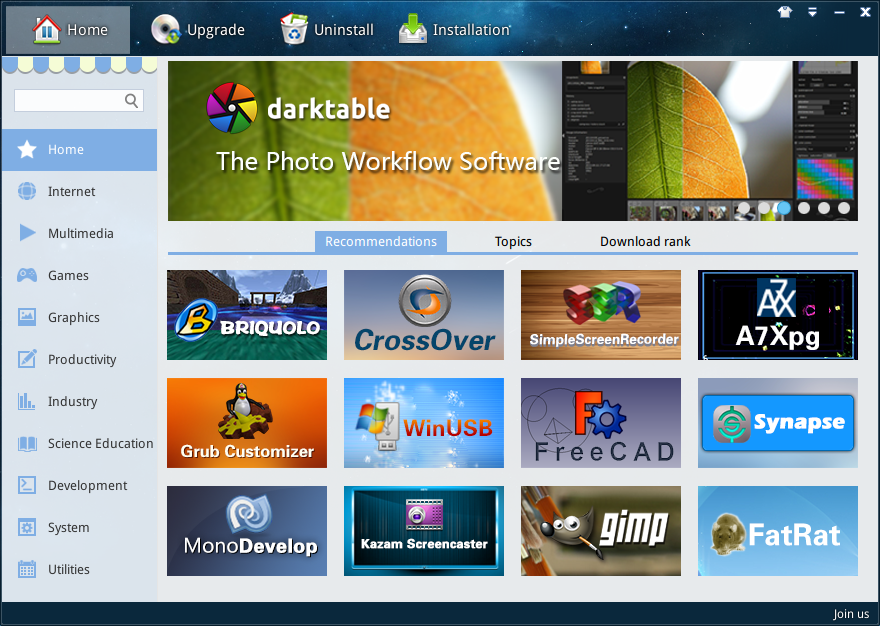This screenshot has width=880, height=626.
Task: Select the fifth banner carousel dot
Action: pyautogui.click(x=824, y=208)
